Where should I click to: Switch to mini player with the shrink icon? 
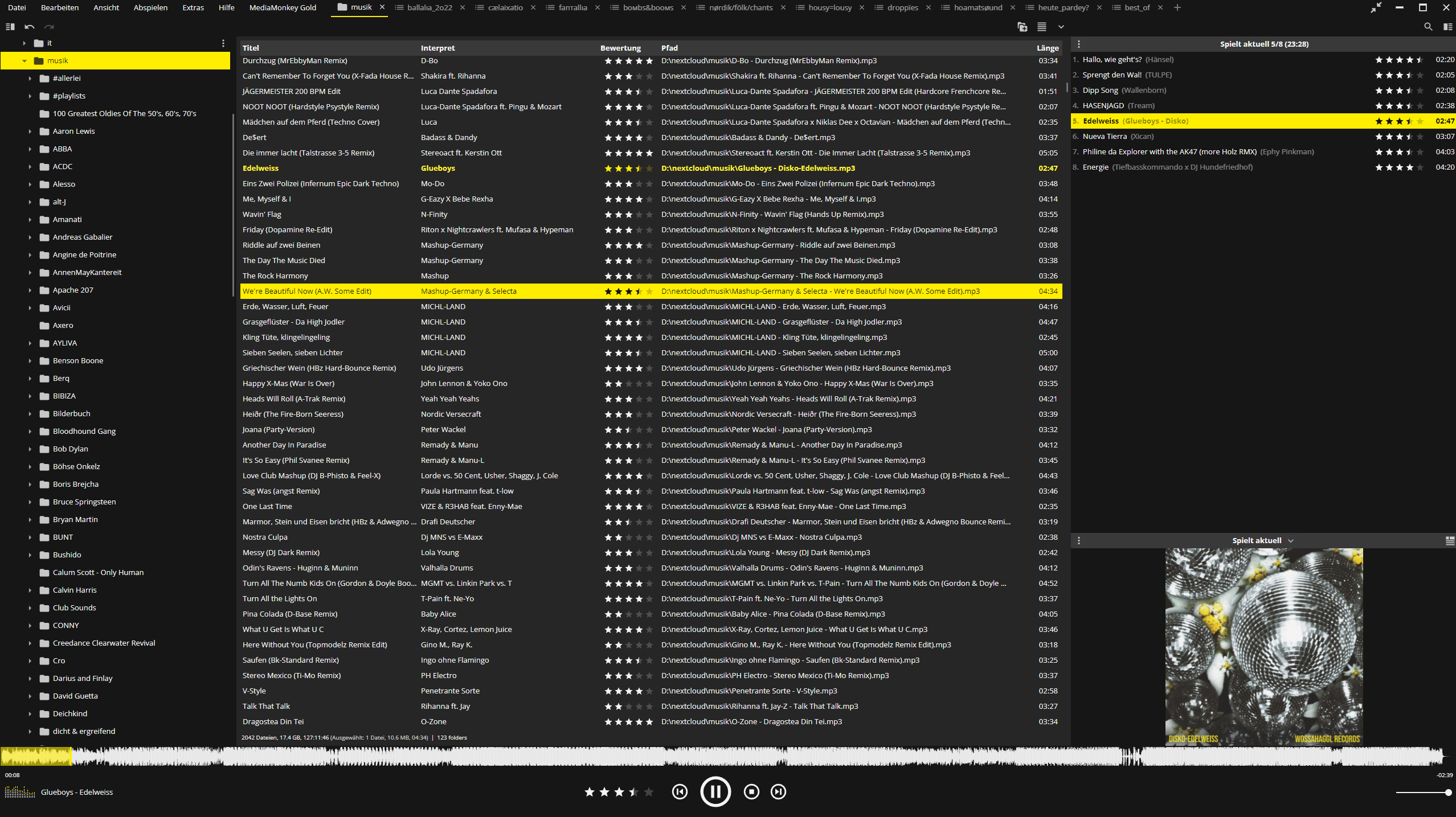1376,7
